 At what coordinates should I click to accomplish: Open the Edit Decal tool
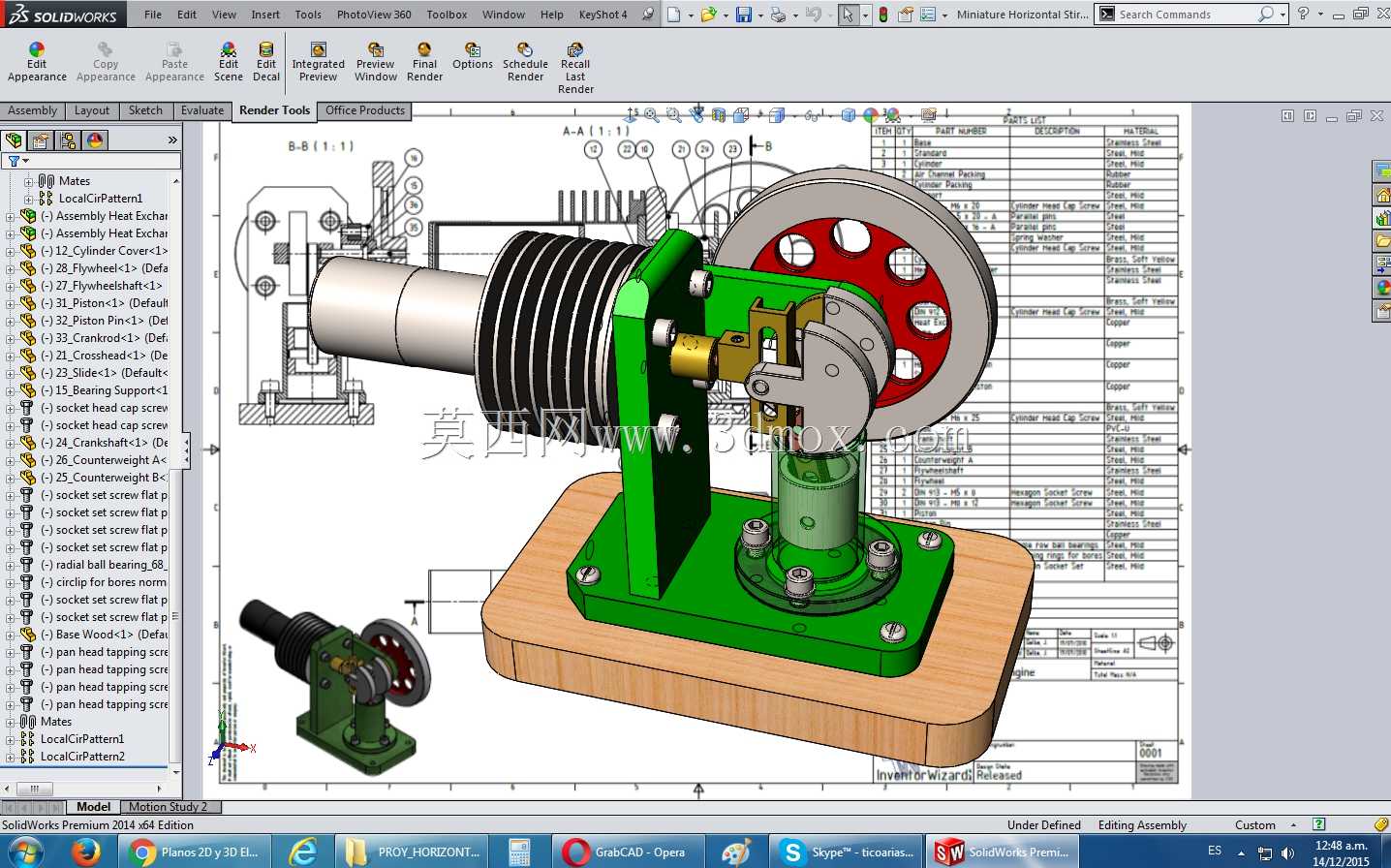[x=266, y=62]
